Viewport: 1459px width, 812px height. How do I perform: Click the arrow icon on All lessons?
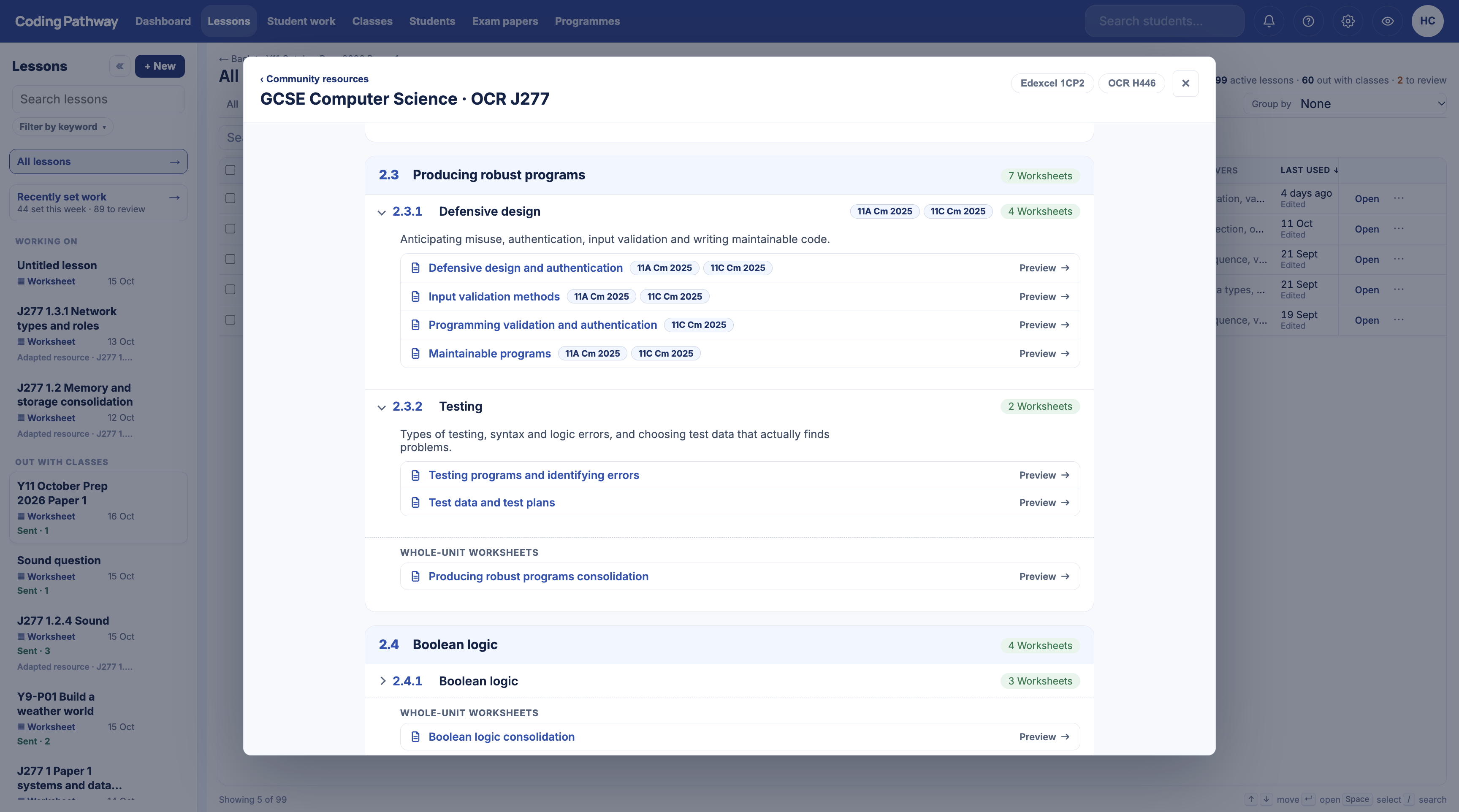[x=174, y=162]
